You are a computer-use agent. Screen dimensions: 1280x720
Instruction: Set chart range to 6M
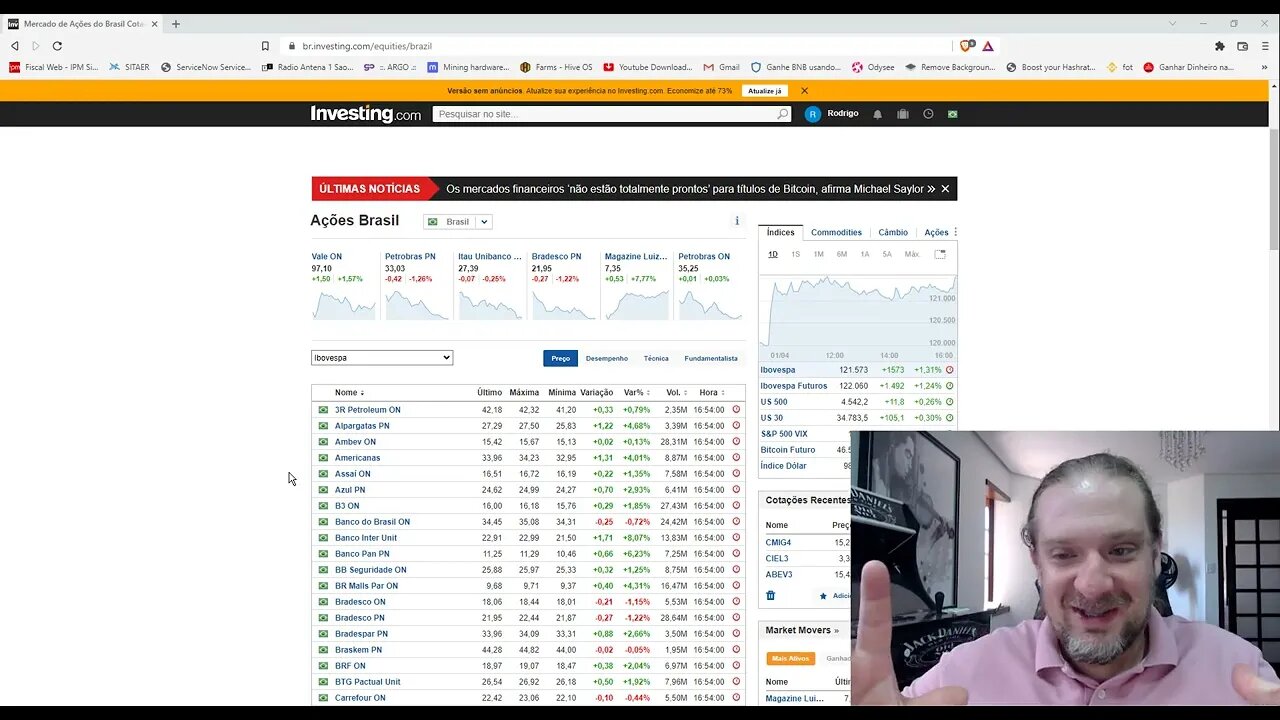pyautogui.click(x=842, y=254)
